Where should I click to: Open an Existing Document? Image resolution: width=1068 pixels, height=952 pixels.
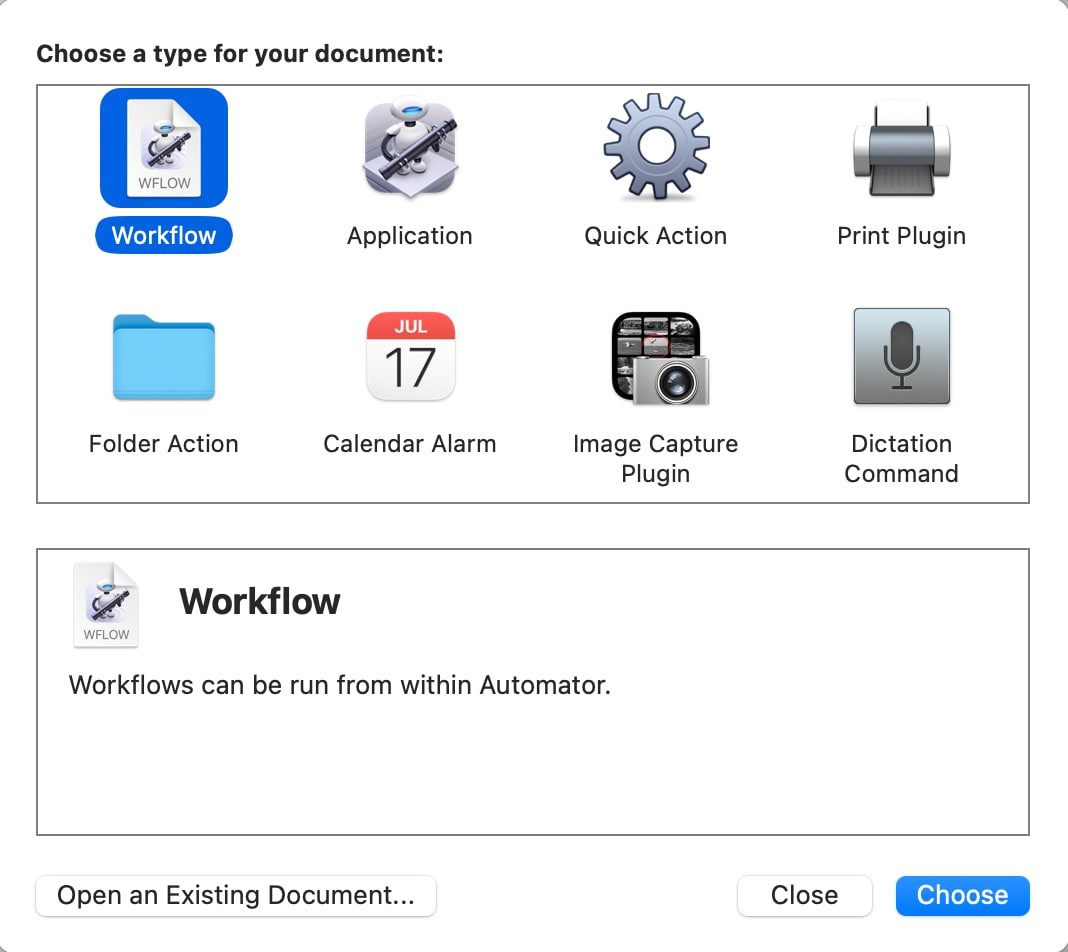pos(236,895)
